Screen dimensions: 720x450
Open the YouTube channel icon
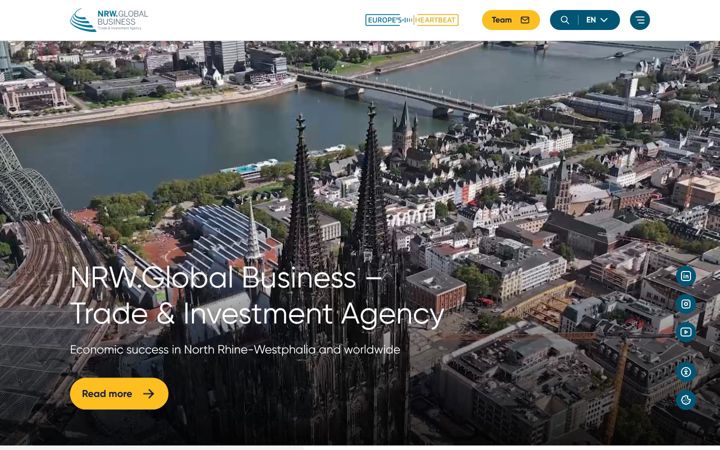(x=686, y=332)
